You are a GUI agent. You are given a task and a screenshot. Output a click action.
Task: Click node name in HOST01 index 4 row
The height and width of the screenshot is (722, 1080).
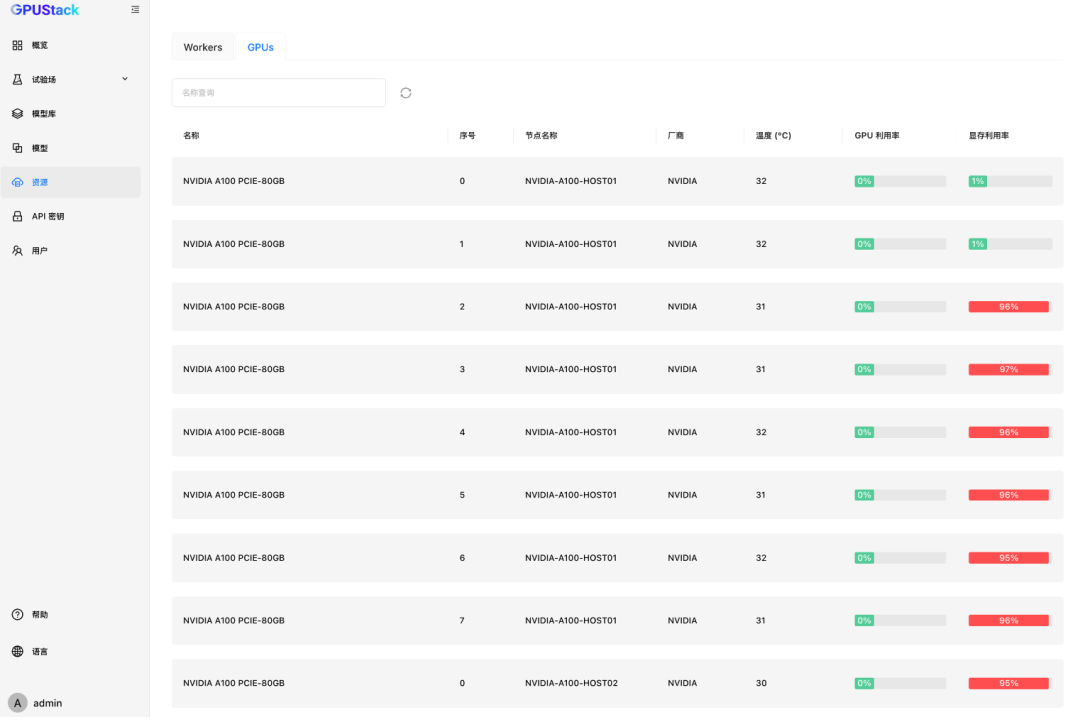pyautogui.click(x=570, y=432)
